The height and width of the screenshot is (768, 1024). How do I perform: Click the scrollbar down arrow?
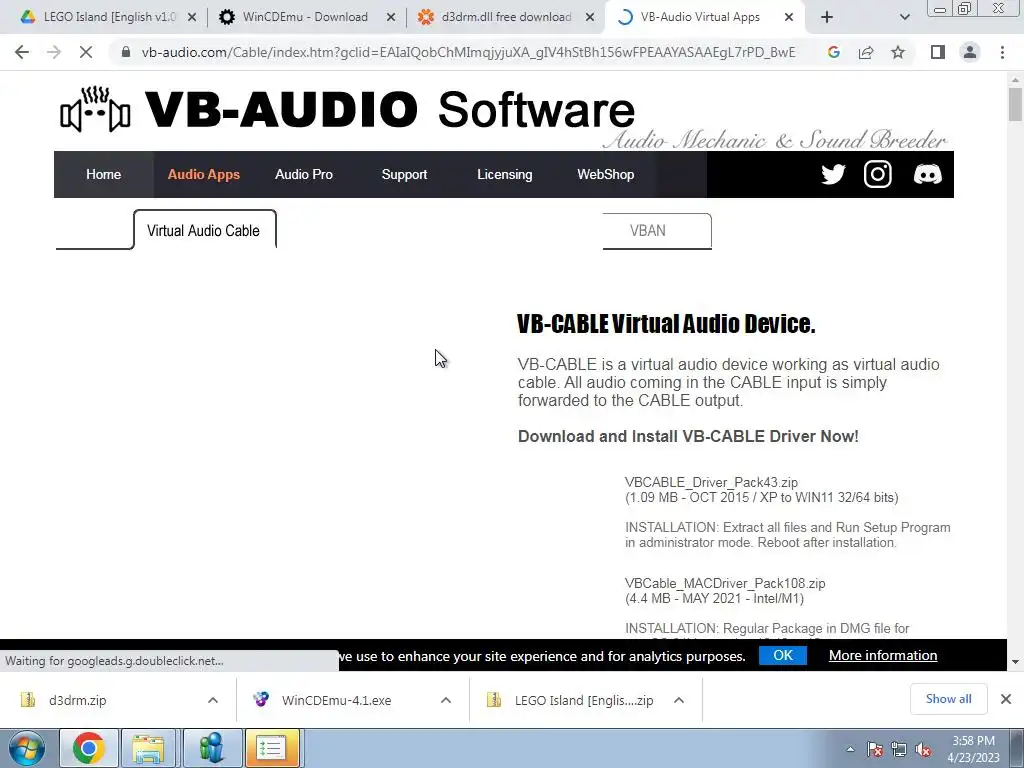(x=1015, y=662)
